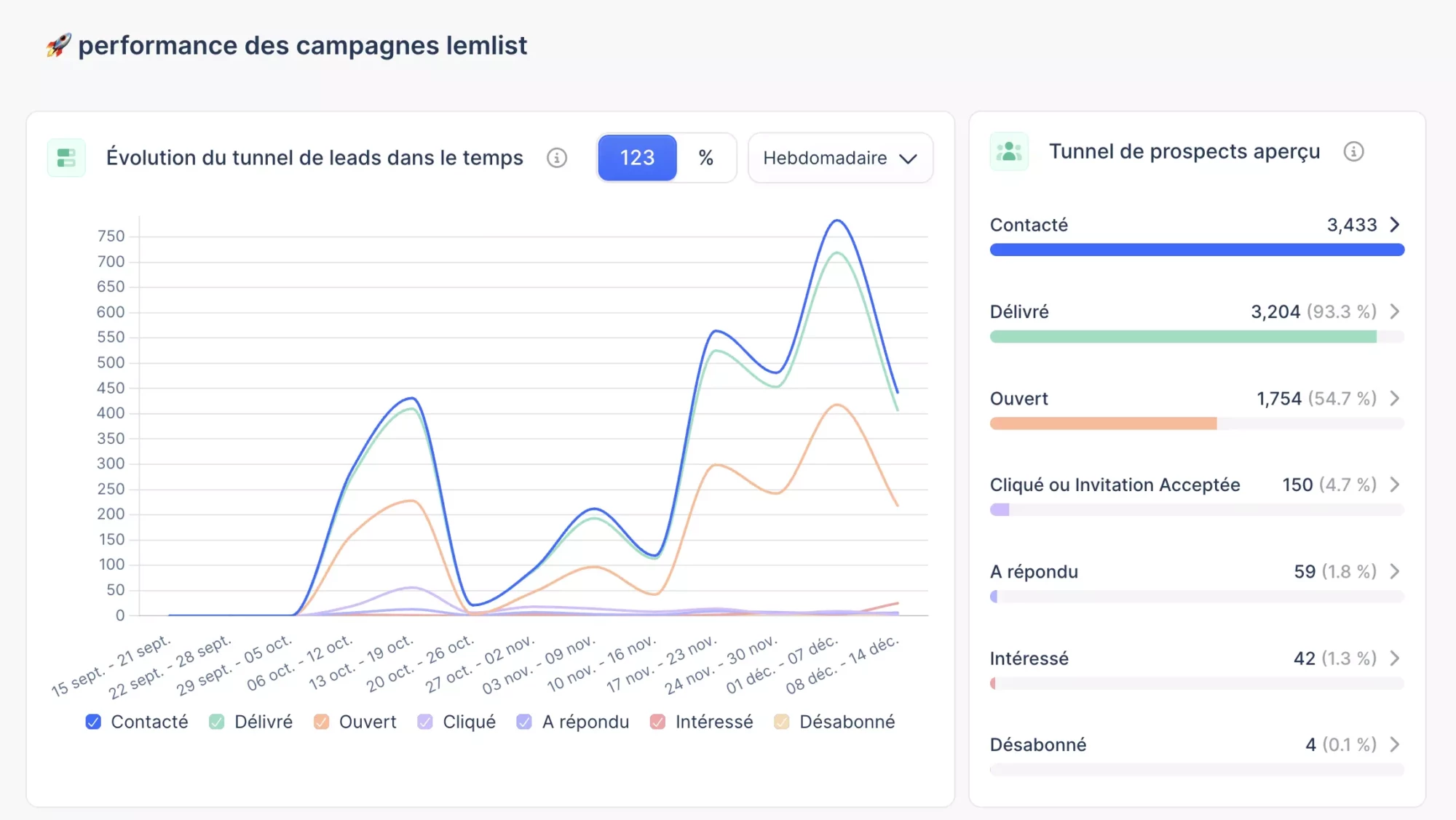The height and width of the screenshot is (820, 1456).
Task: Click the 17 nov. - 23 nov. axis label
Action: [662, 664]
